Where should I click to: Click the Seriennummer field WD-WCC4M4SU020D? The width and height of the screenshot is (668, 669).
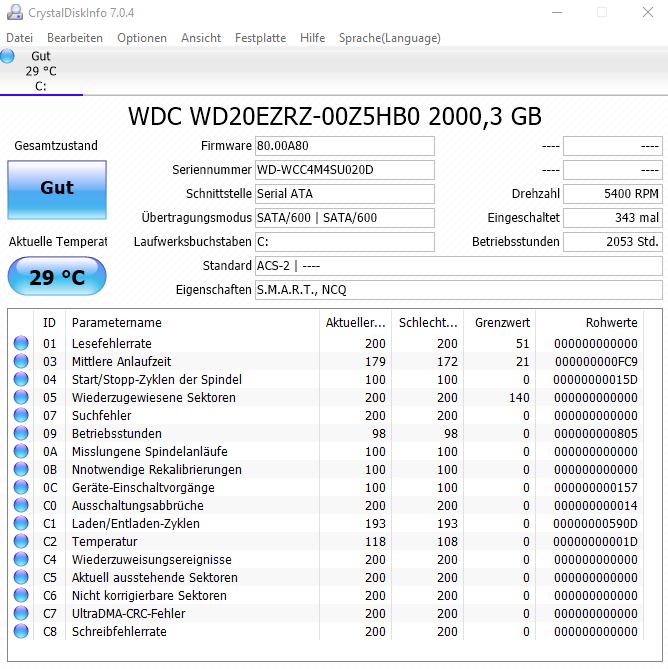(x=345, y=170)
